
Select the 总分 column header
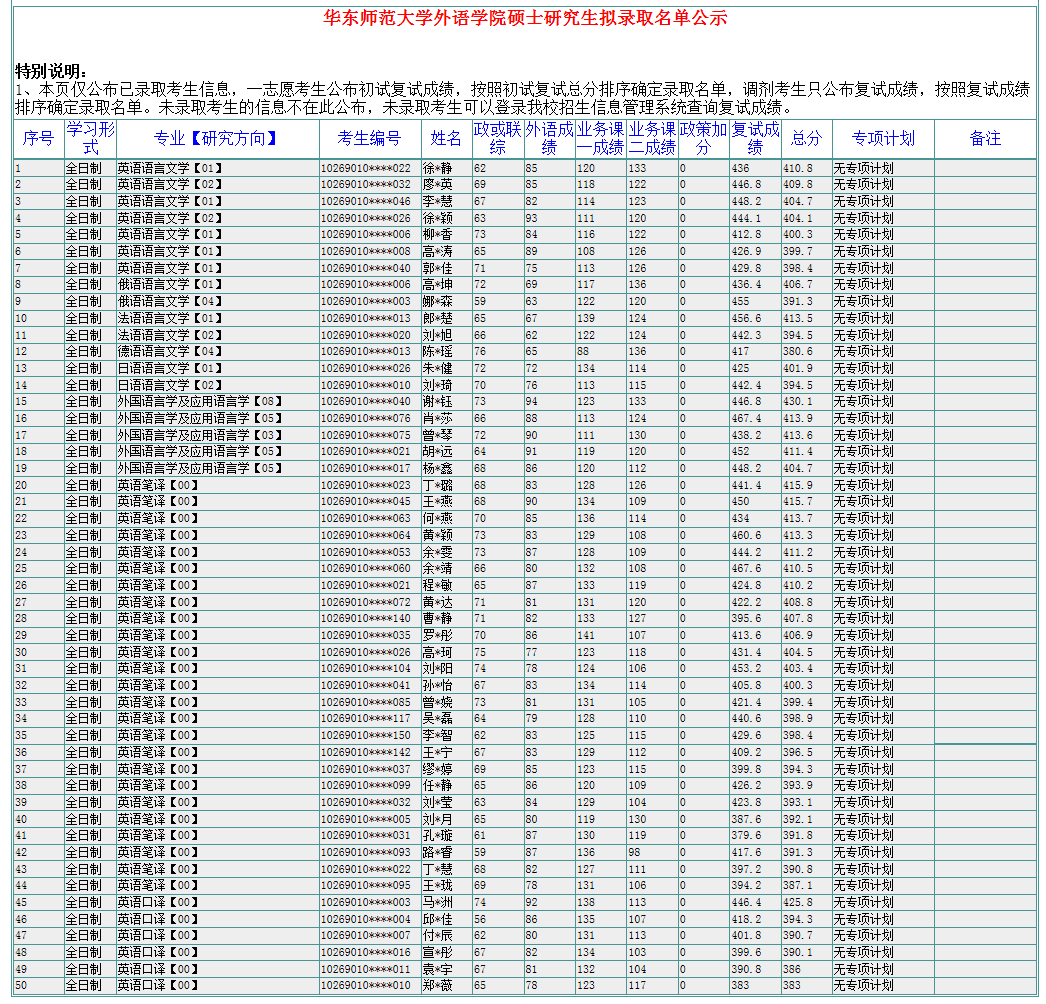(x=806, y=139)
